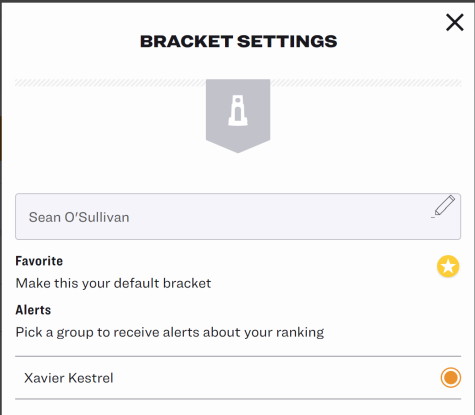The image size is (475, 415).
Task: Click divider line above Xavier Kestrel row
Action: point(238,356)
